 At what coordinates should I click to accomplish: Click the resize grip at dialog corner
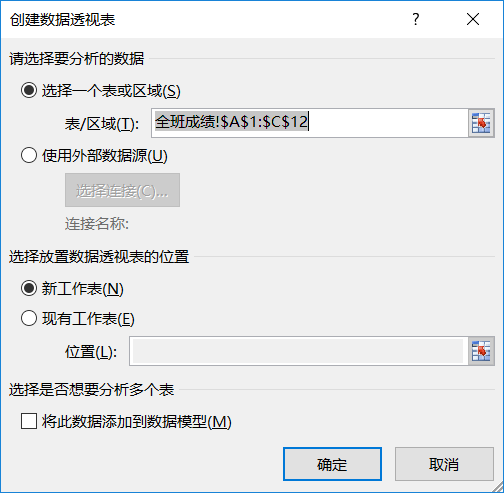(x=497, y=486)
